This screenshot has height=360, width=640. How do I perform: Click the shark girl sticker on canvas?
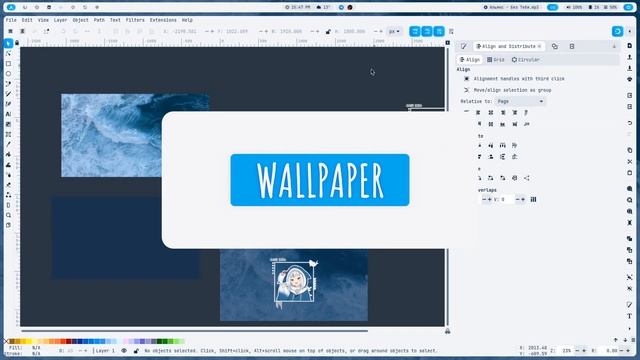pyautogui.click(x=295, y=283)
